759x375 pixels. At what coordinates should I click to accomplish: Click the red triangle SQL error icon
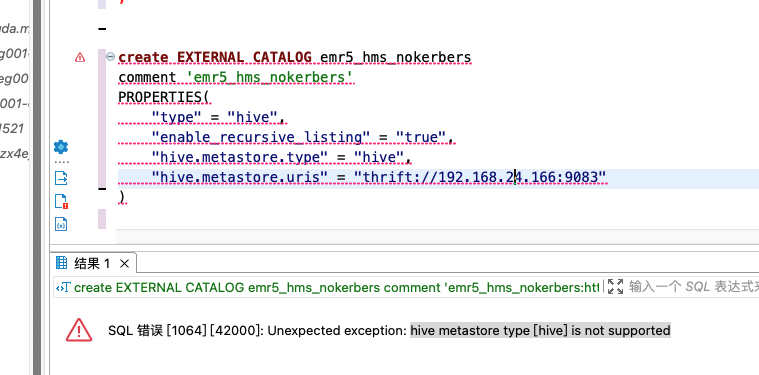(79, 330)
